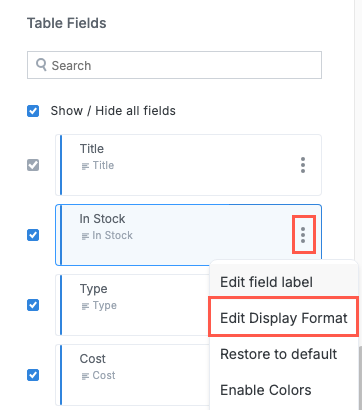The image size is (362, 410).
Task: Uncheck the Type field checkbox
Action: pos(33,305)
